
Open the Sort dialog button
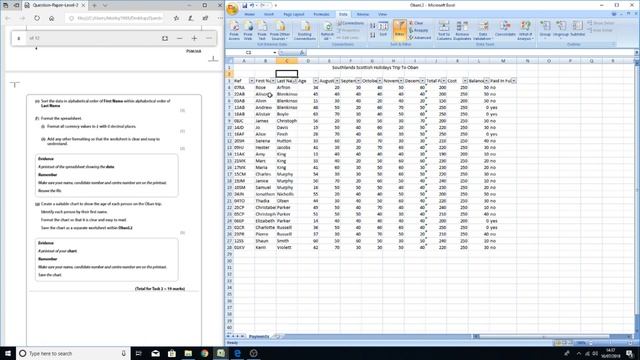tap(383, 29)
